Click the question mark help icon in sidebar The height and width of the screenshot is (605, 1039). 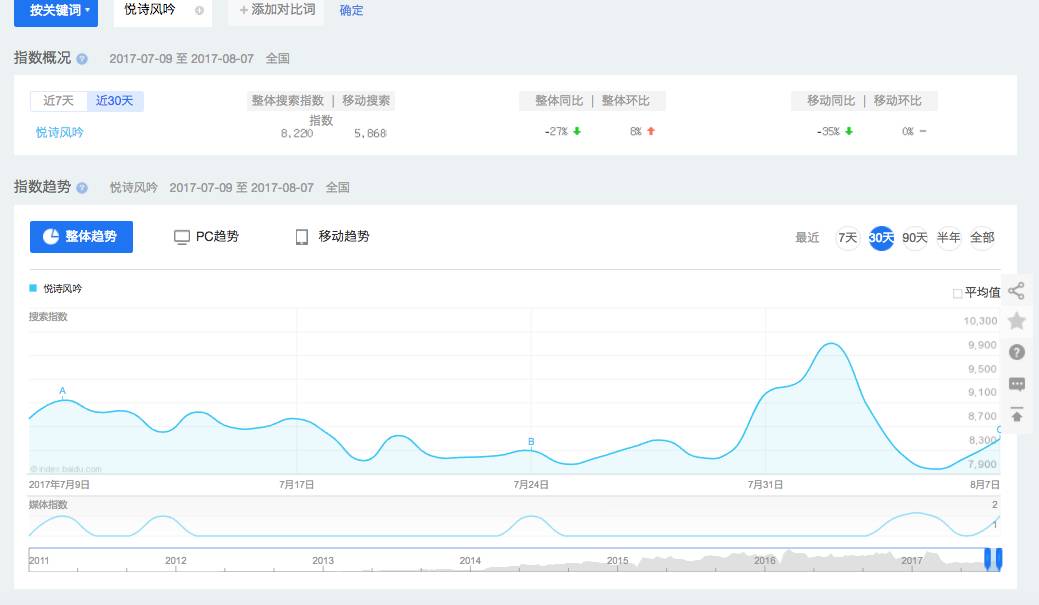point(1016,352)
